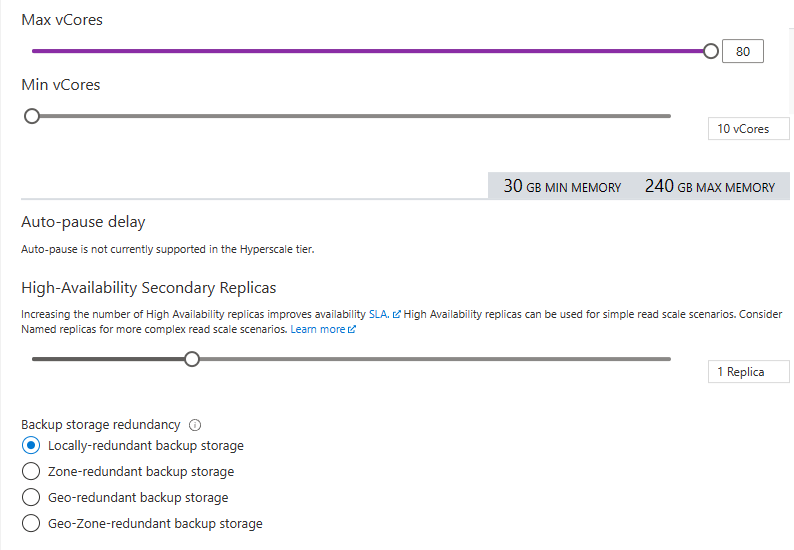This screenshot has width=794, height=550.
Task: Select Geo-redundant backup storage radio button
Action: point(31,498)
